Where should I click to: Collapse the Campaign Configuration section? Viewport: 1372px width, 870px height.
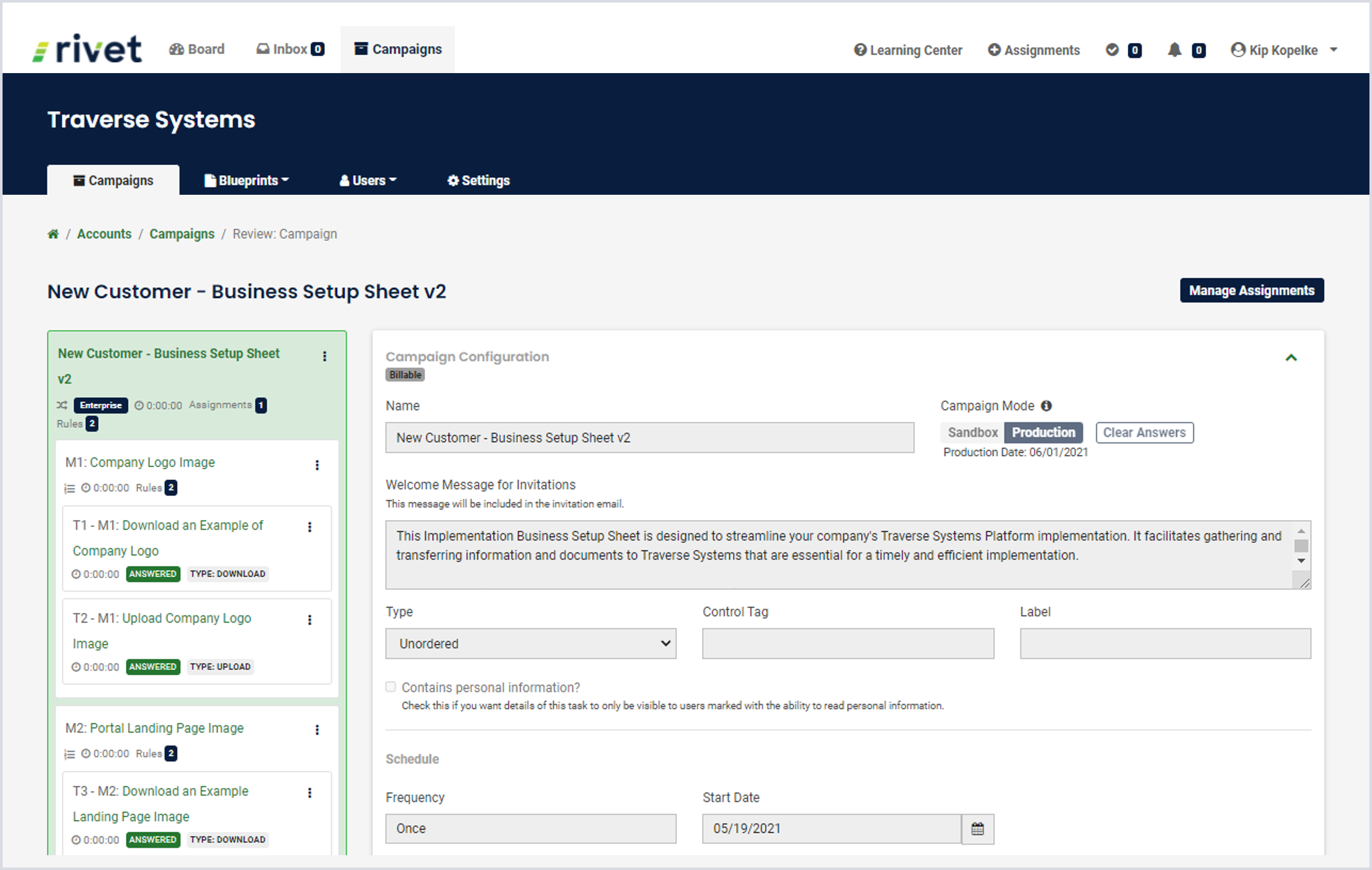1292,358
